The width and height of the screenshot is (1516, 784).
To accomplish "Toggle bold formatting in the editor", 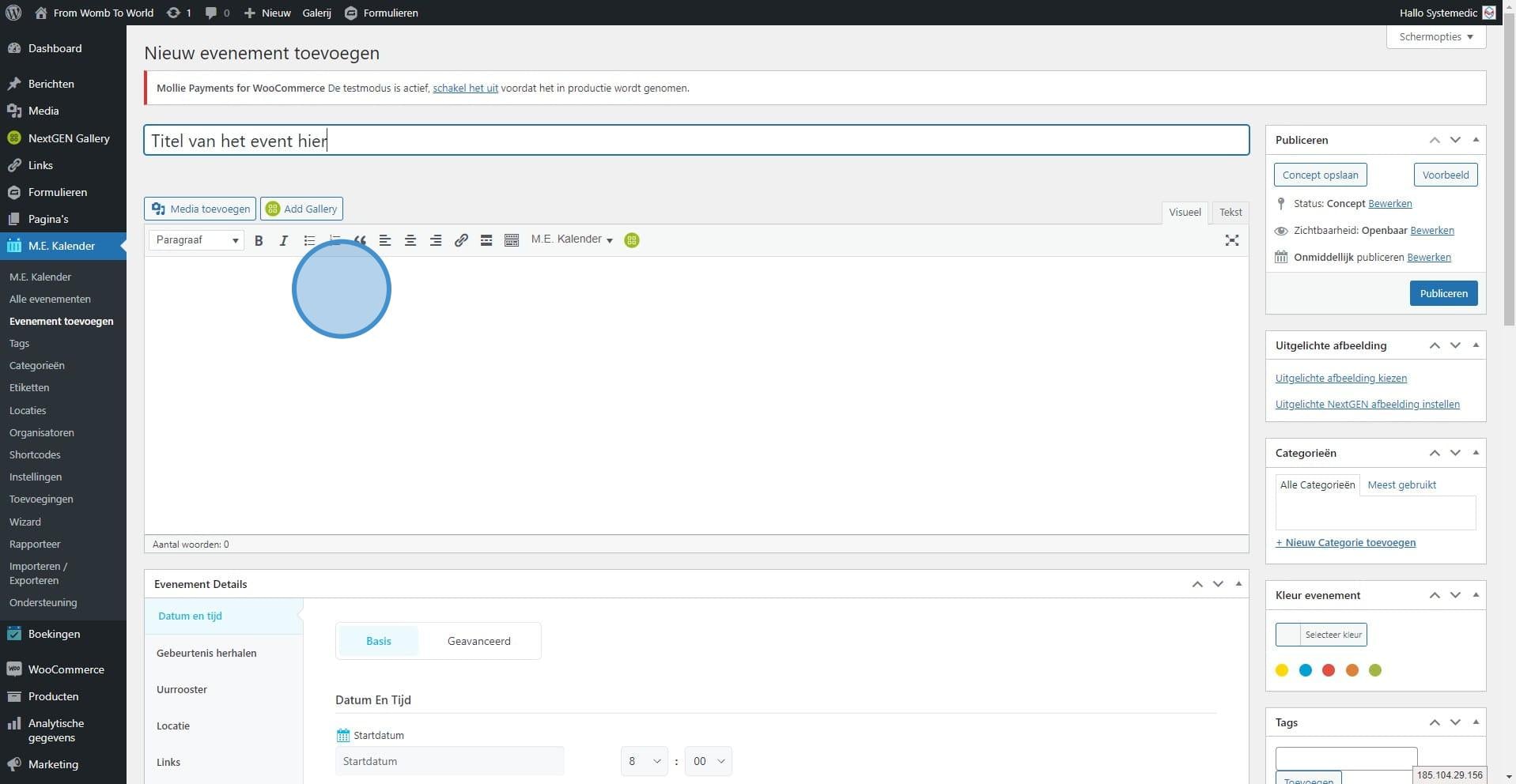I will [x=259, y=240].
